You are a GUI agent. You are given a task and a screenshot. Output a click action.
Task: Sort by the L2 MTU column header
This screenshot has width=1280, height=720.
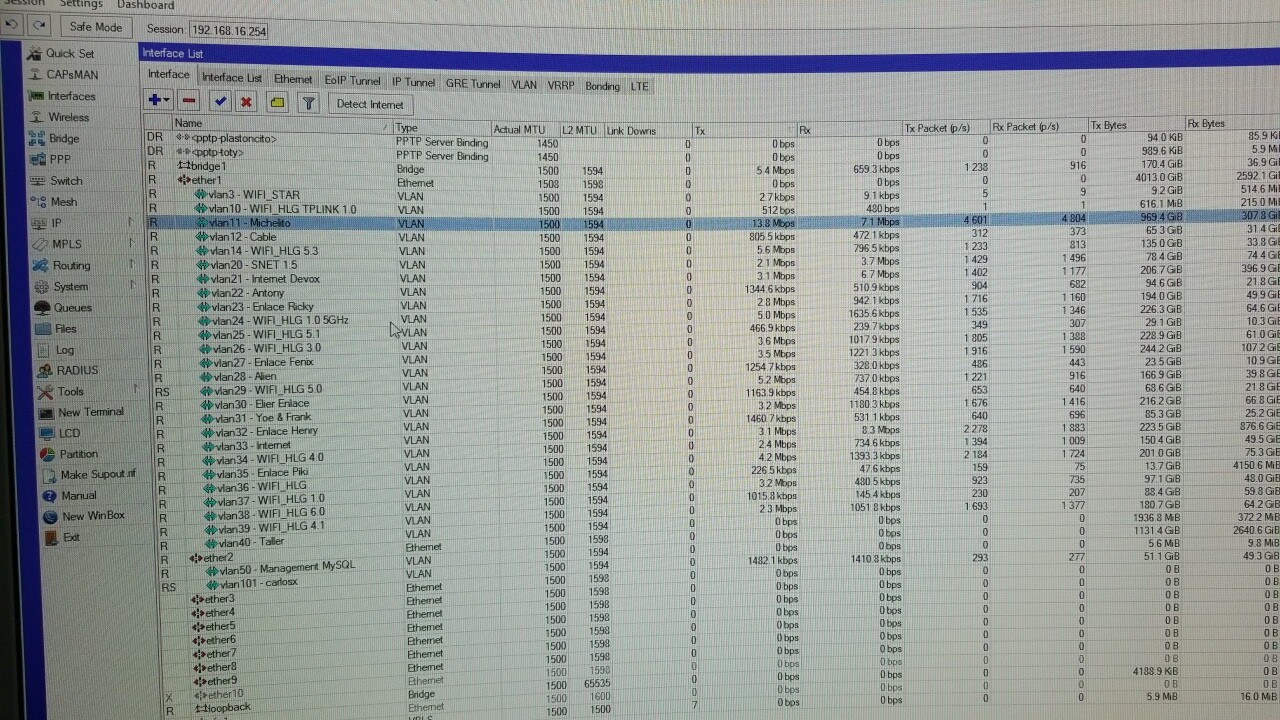click(x=581, y=131)
